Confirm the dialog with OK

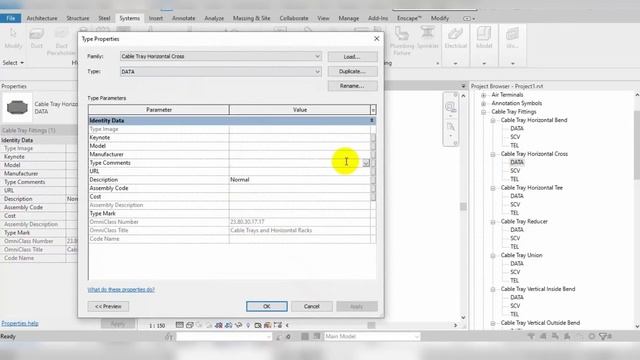[x=267, y=306]
